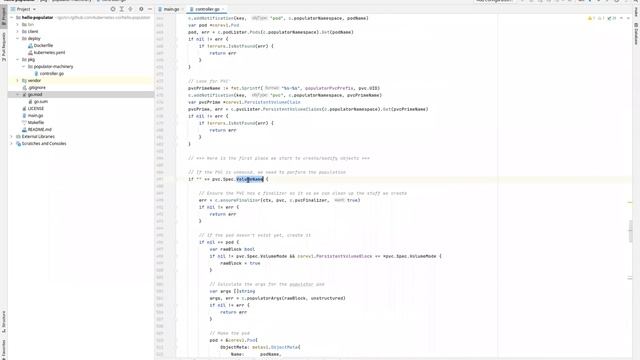The image size is (640, 360).
Task: Select go.mod file in project tree
Action: point(35,94)
